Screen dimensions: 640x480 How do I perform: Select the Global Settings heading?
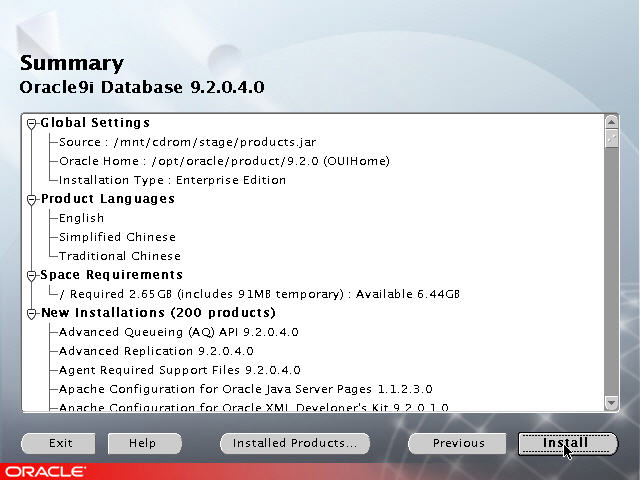coord(95,123)
